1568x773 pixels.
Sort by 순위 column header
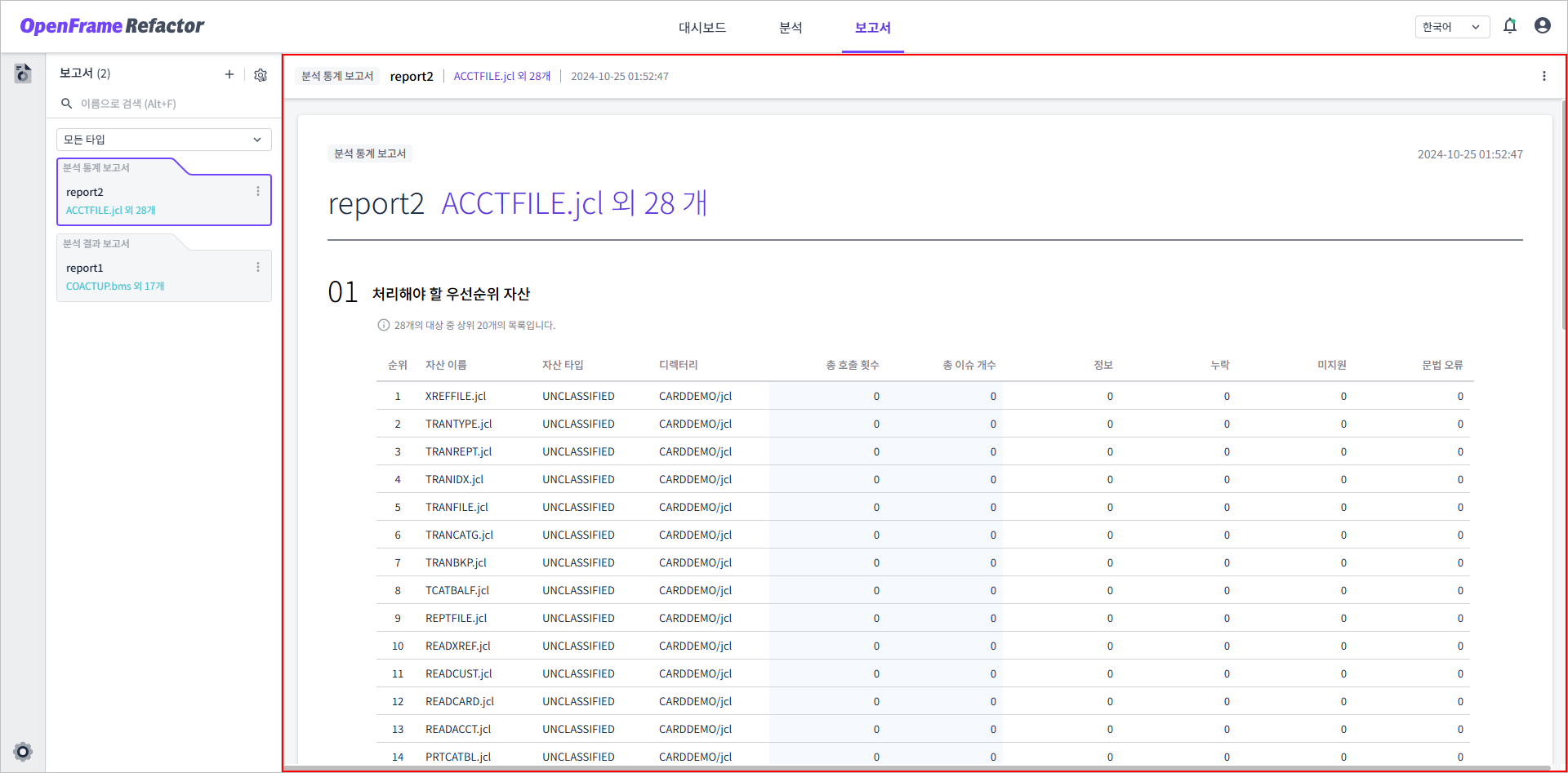coord(398,365)
